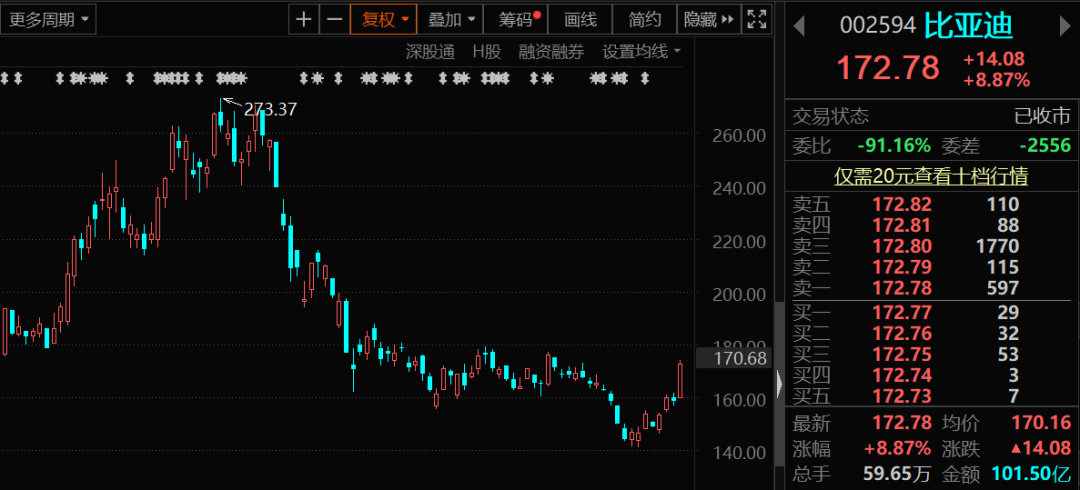Image resolution: width=1080 pixels, height=490 pixels.
Task: Click the 融资融券 margin trading link
Action: pyautogui.click(x=550, y=51)
